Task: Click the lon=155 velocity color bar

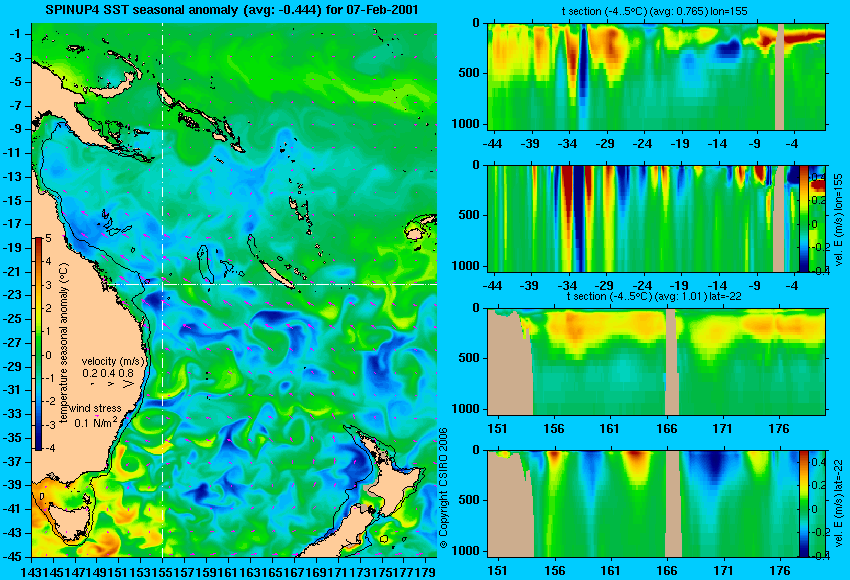Action: (803, 218)
